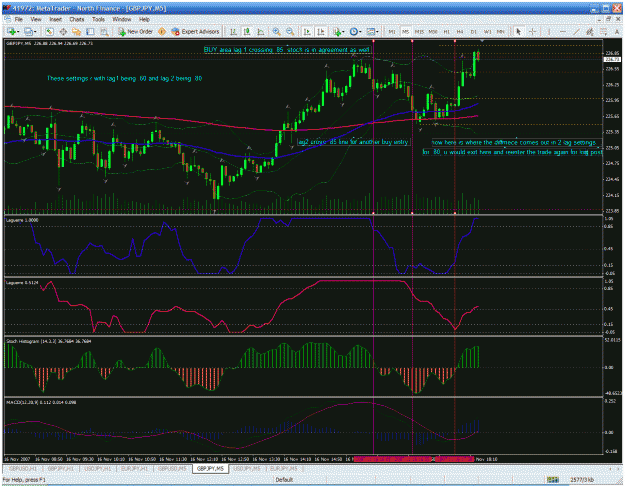The width and height of the screenshot is (625, 486).
Task: Select the Fibonacci retracement tool
Action: pos(603,31)
